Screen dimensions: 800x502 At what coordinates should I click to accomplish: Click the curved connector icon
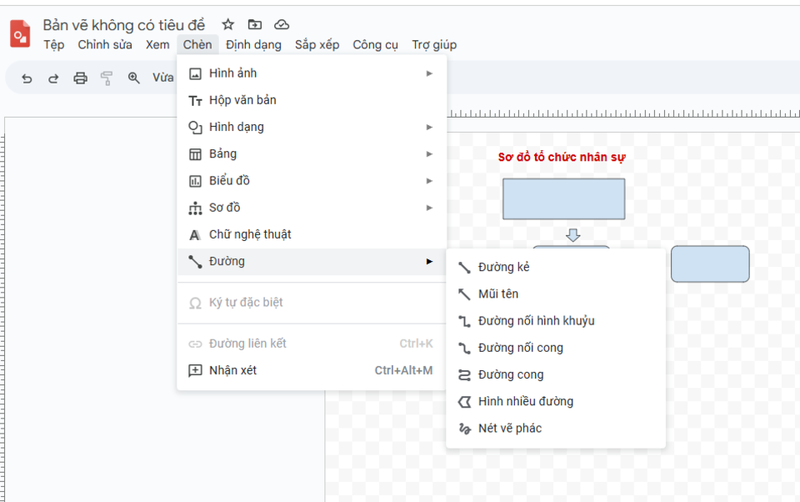point(464,348)
